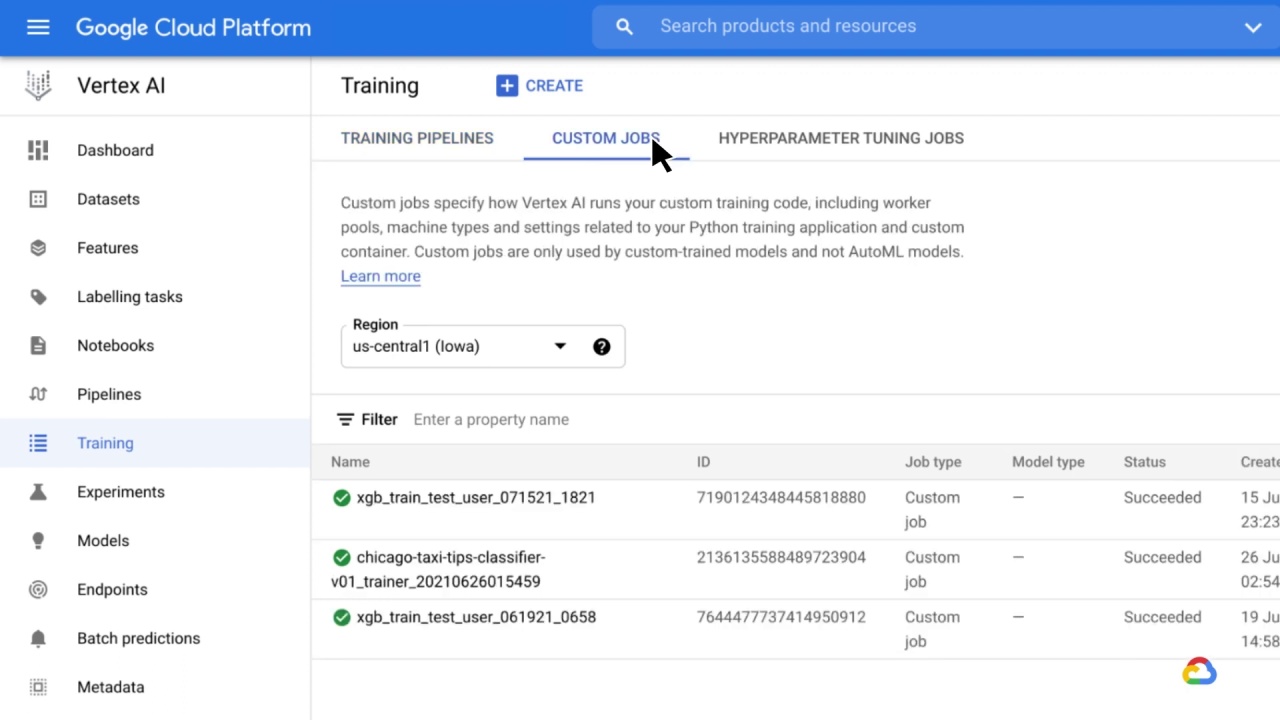Click the Model type column header
This screenshot has height=720, width=1280.
pyautogui.click(x=1048, y=462)
